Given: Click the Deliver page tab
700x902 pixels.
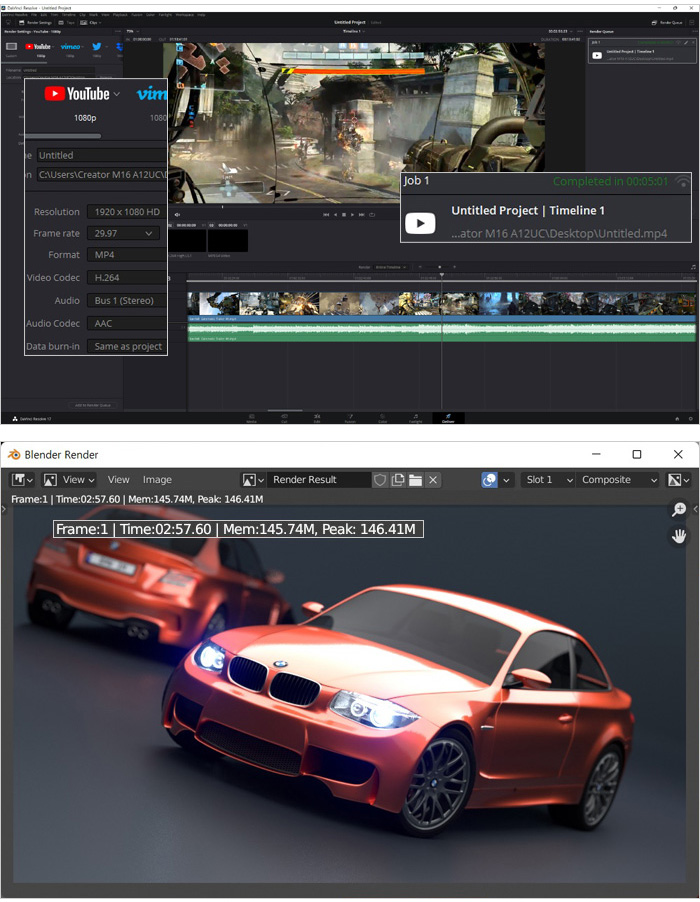Looking at the screenshot, I should point(448,418).
